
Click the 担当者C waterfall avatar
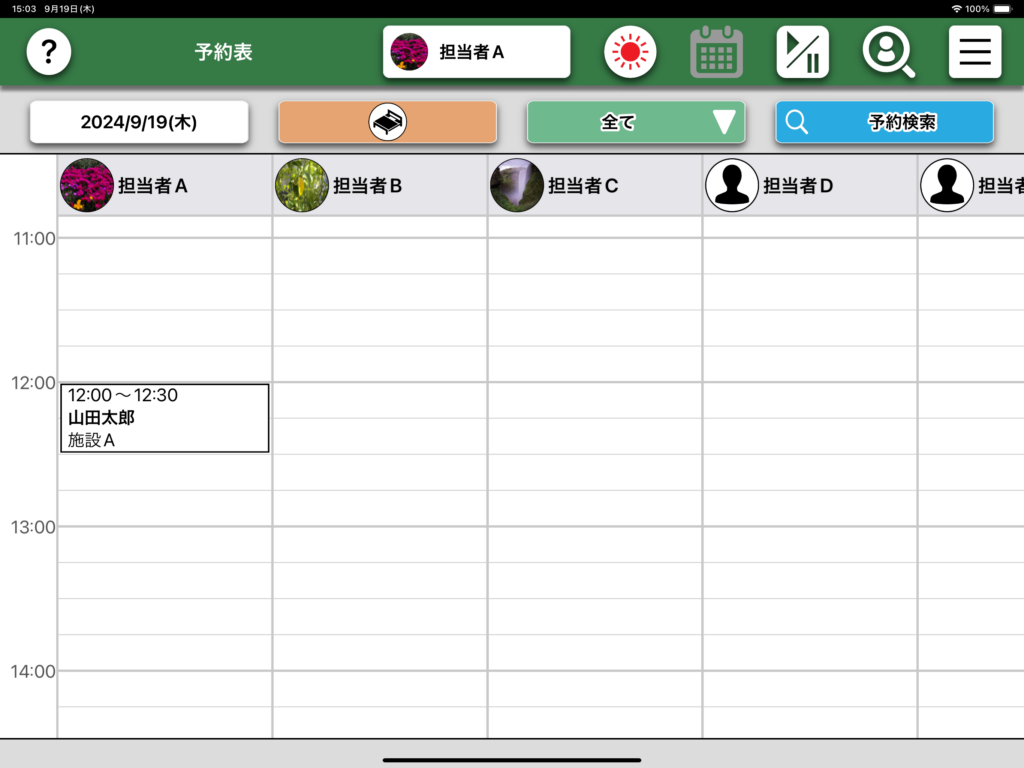517,185
